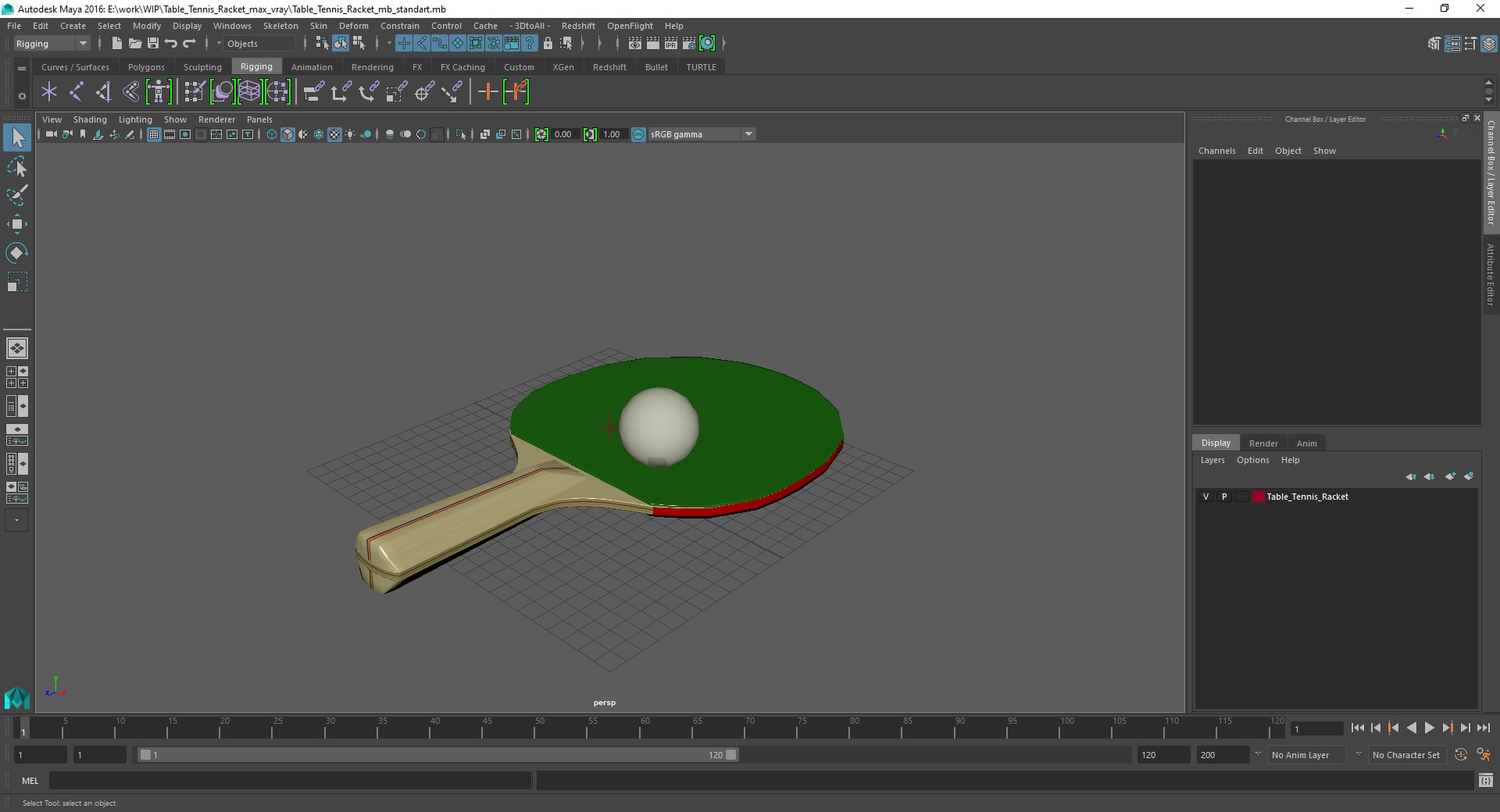Pick the Rotate tool
The width and height of the screenshot is (1500, 812).
point(17,253)
